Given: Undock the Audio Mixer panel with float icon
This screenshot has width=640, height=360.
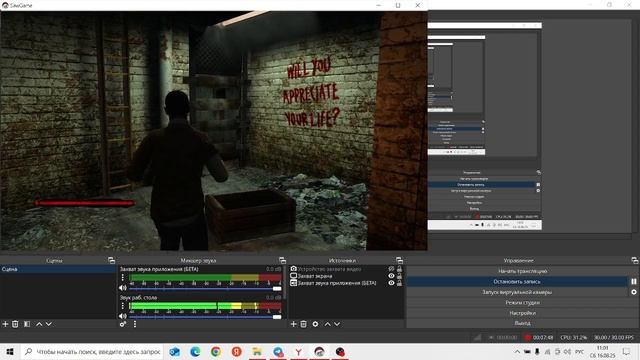Looking at the screenshot, I should point(282,260).
